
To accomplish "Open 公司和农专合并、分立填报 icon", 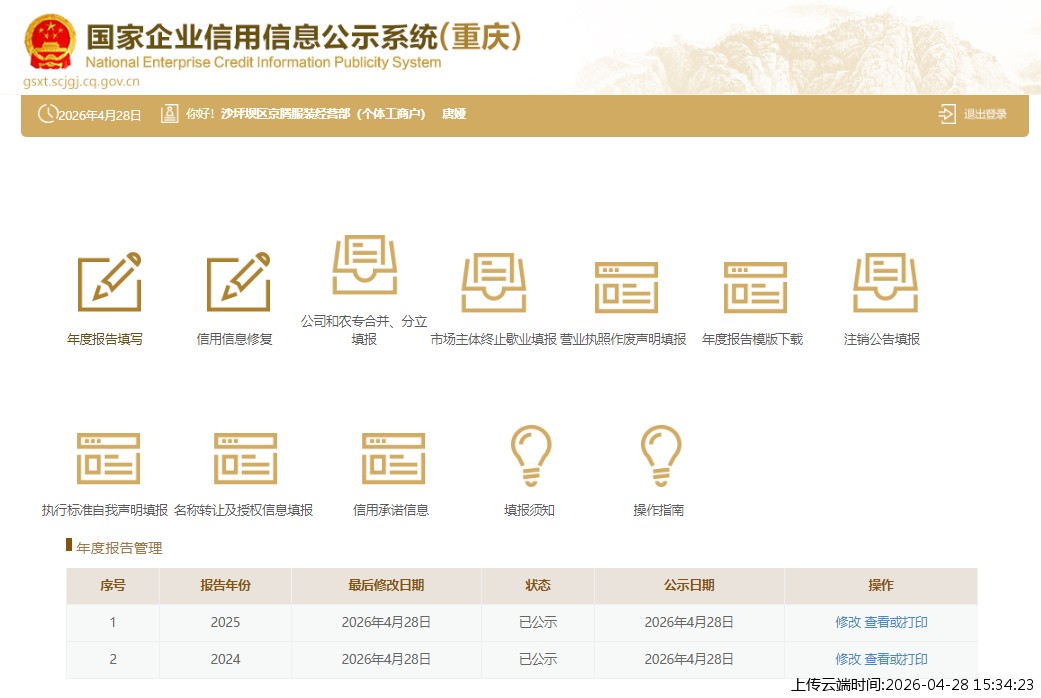I will click(x=364, y=265).
